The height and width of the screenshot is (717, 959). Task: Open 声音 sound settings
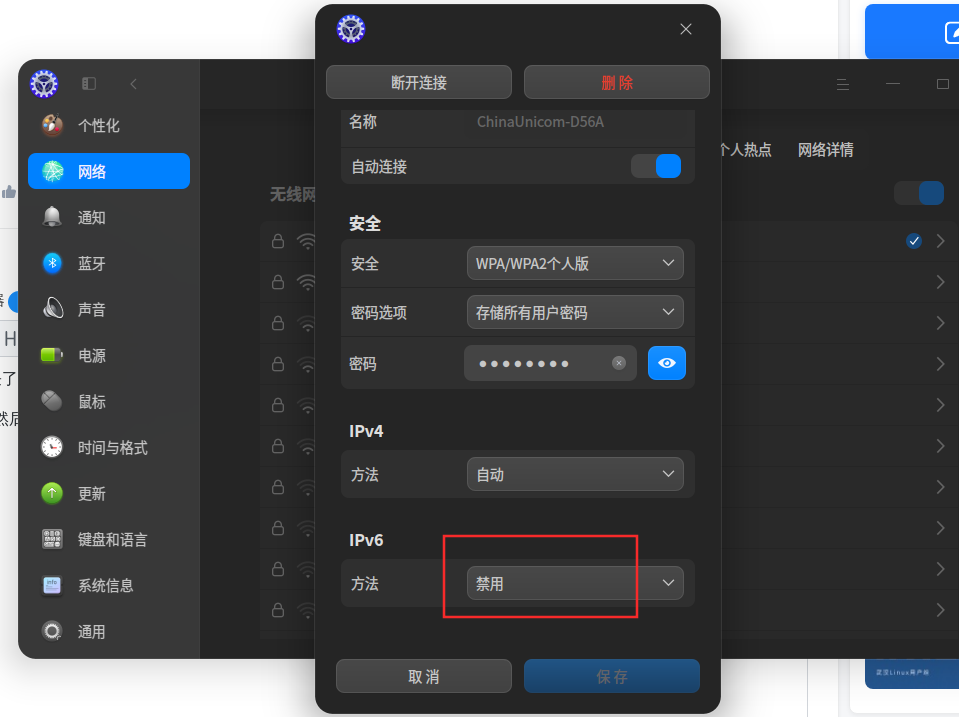pos(109,310)
